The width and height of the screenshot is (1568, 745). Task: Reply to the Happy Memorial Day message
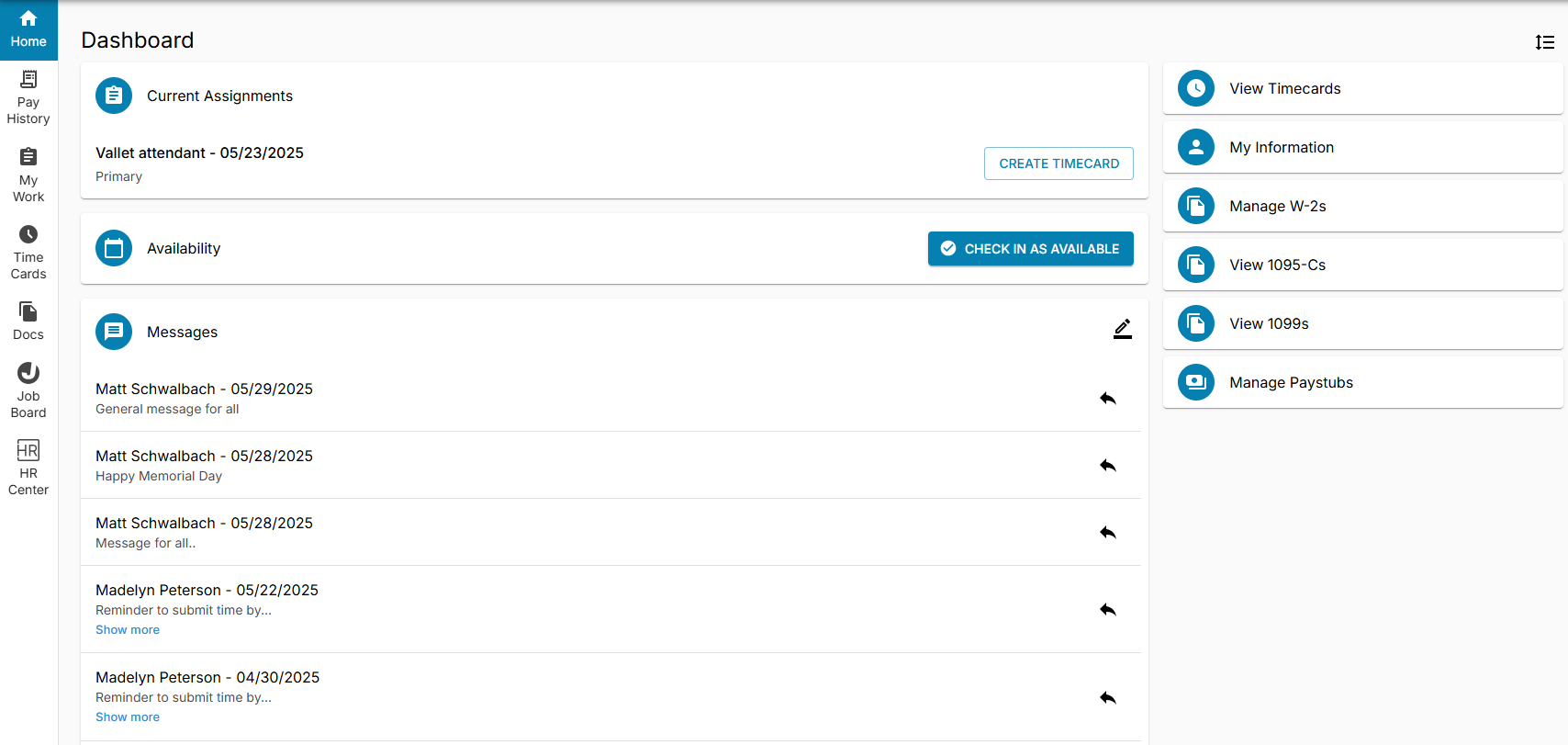click(x=1108, y=465)
